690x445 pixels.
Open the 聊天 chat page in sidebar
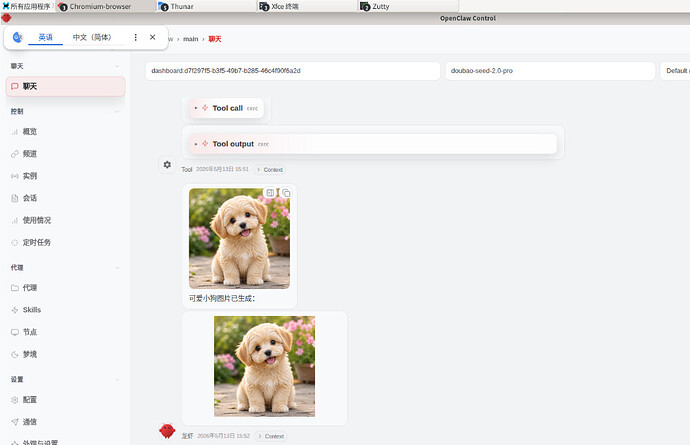coord(65,86)
